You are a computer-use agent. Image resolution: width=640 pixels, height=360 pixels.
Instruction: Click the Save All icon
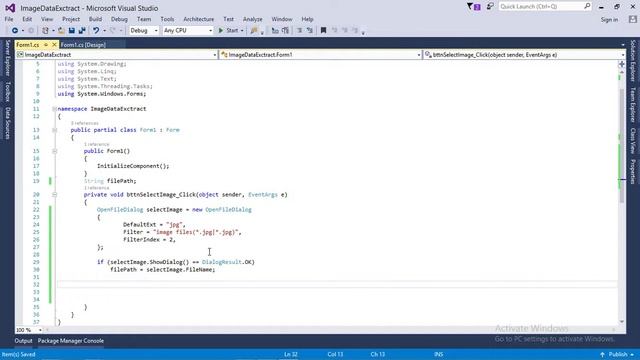tap(82, 31)
